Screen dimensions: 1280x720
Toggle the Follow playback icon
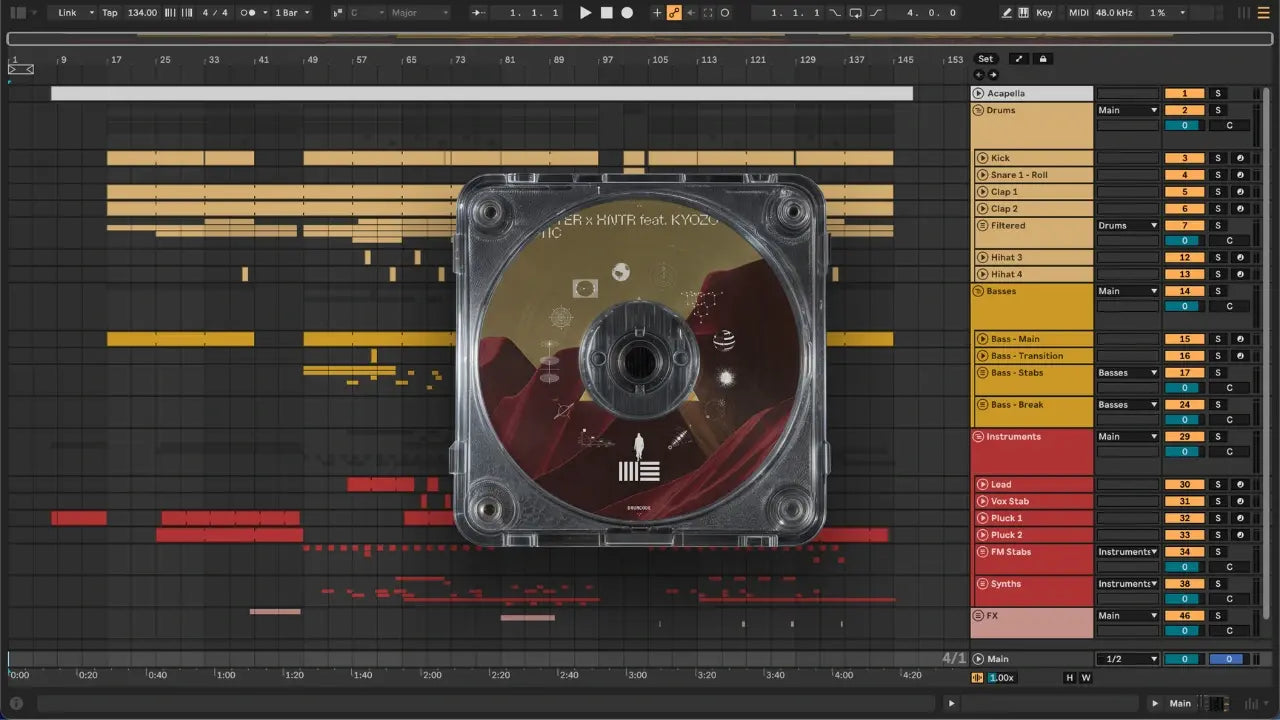480,13
